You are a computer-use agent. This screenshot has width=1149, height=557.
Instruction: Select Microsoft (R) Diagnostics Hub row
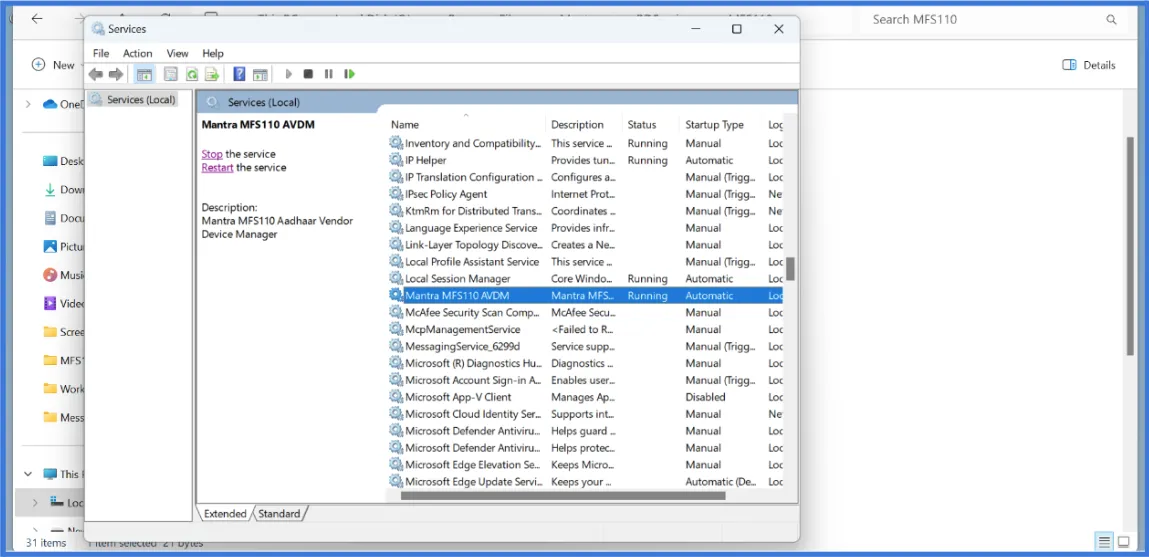(x=585, y=363)
